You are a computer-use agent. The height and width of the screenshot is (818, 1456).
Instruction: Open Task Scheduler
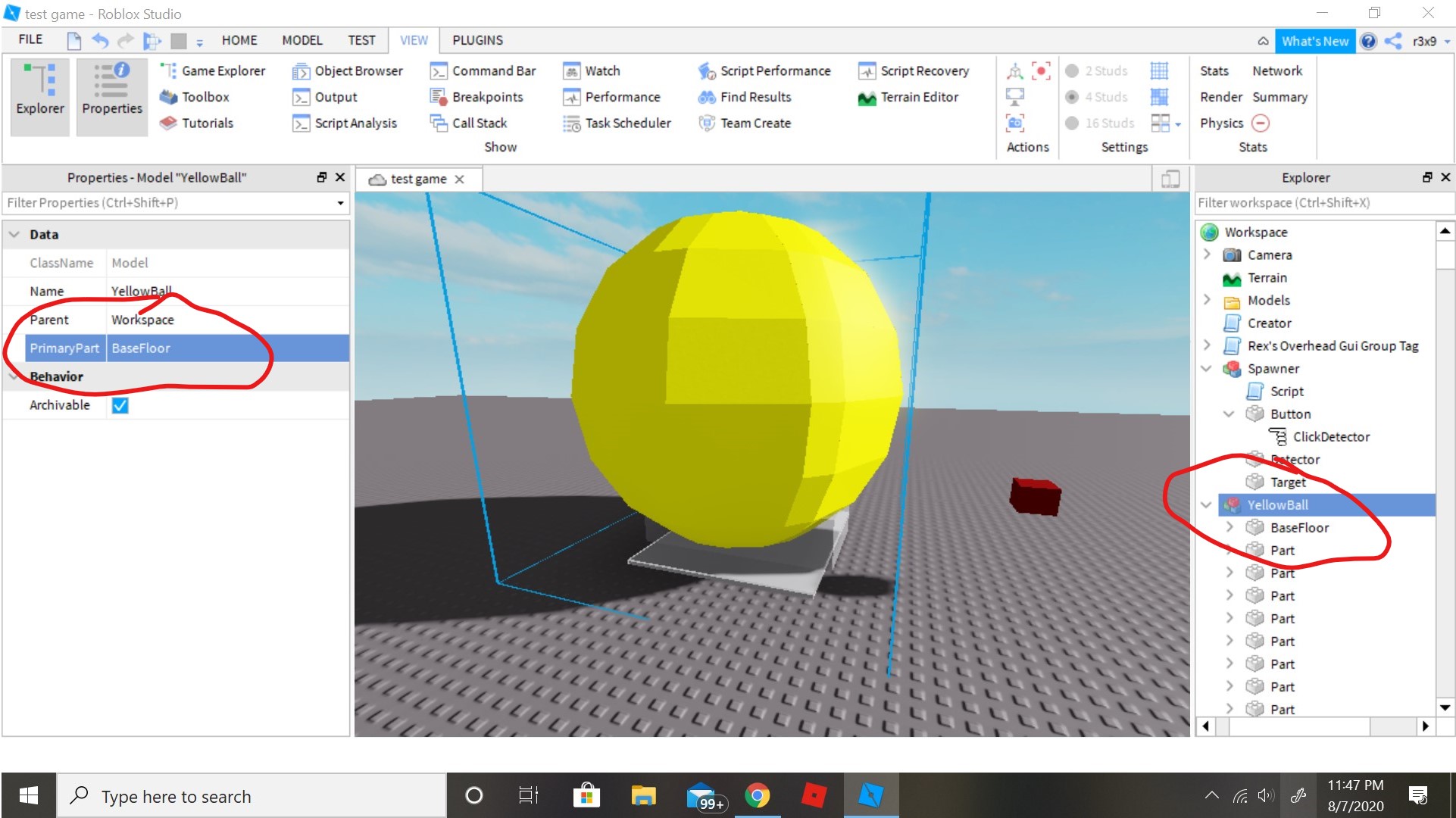(617, 123)
